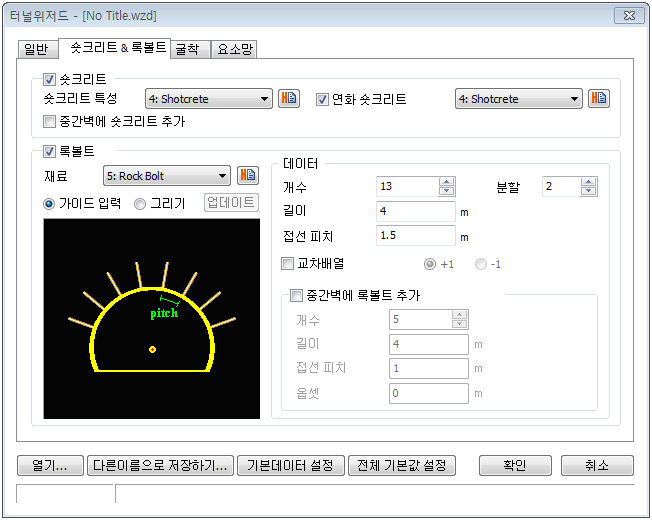Select the 그리기 radio button
This screenshot has height=520, width=652.
pos(140,204)
